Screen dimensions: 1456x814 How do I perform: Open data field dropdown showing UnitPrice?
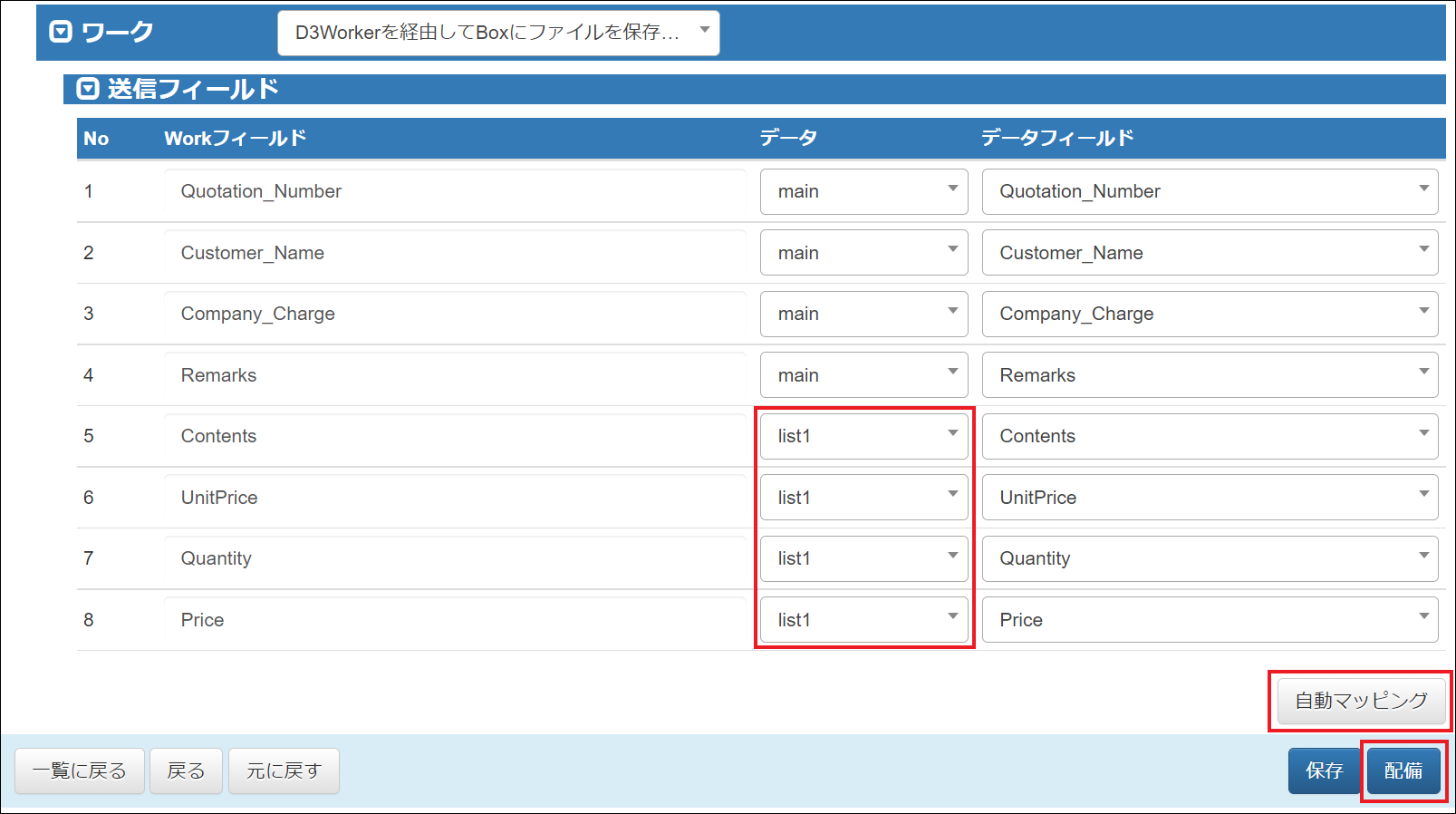(1209, 498)
